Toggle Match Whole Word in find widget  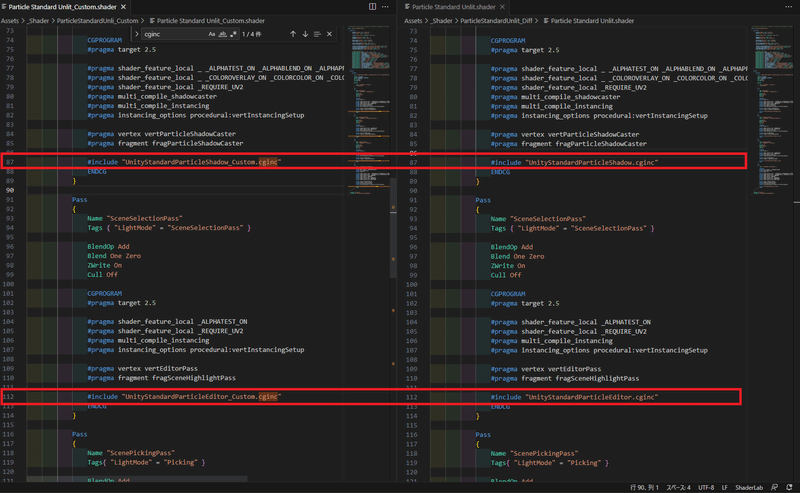tap(222, 34)
